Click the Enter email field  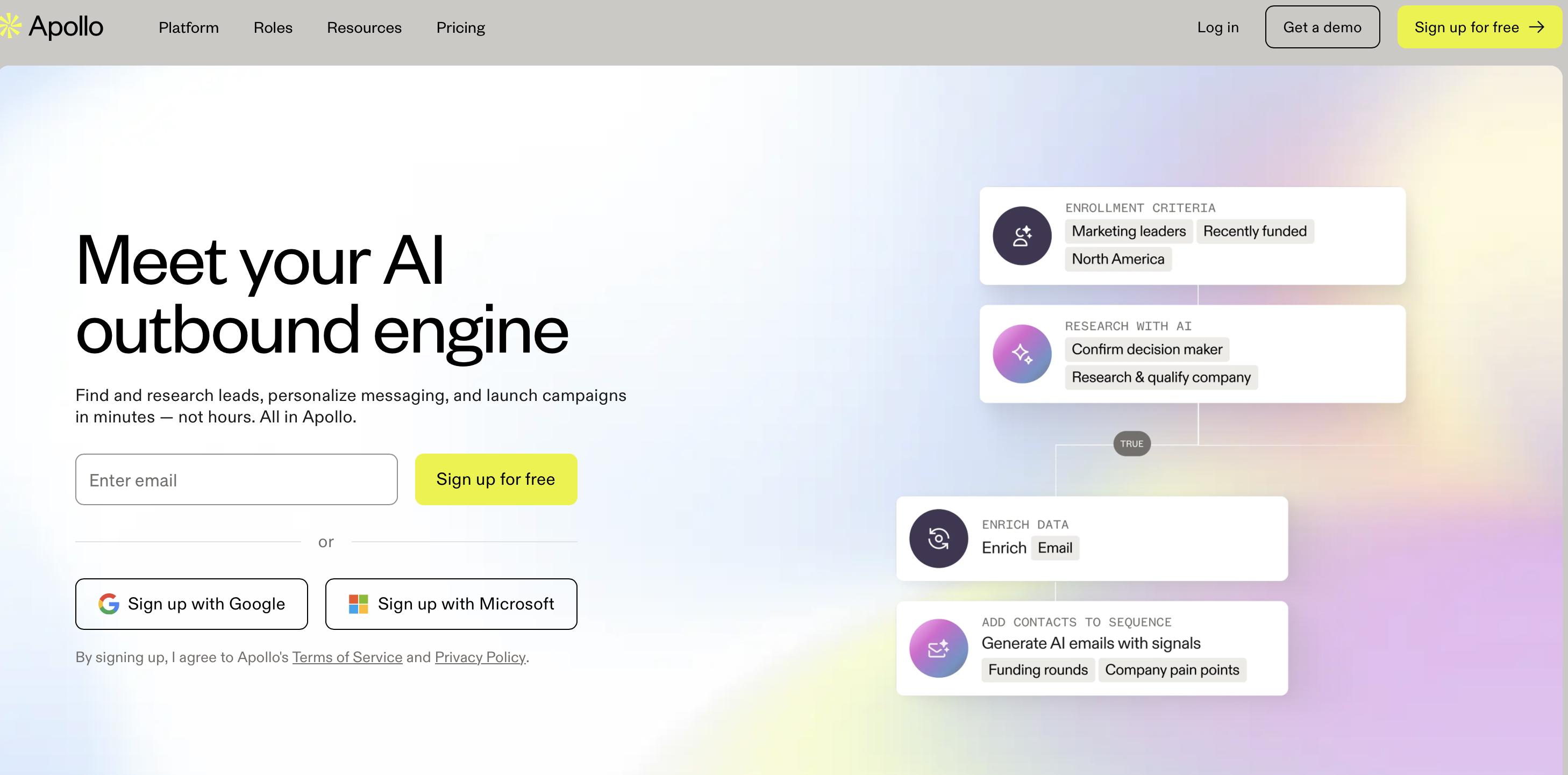click(236, 479)
